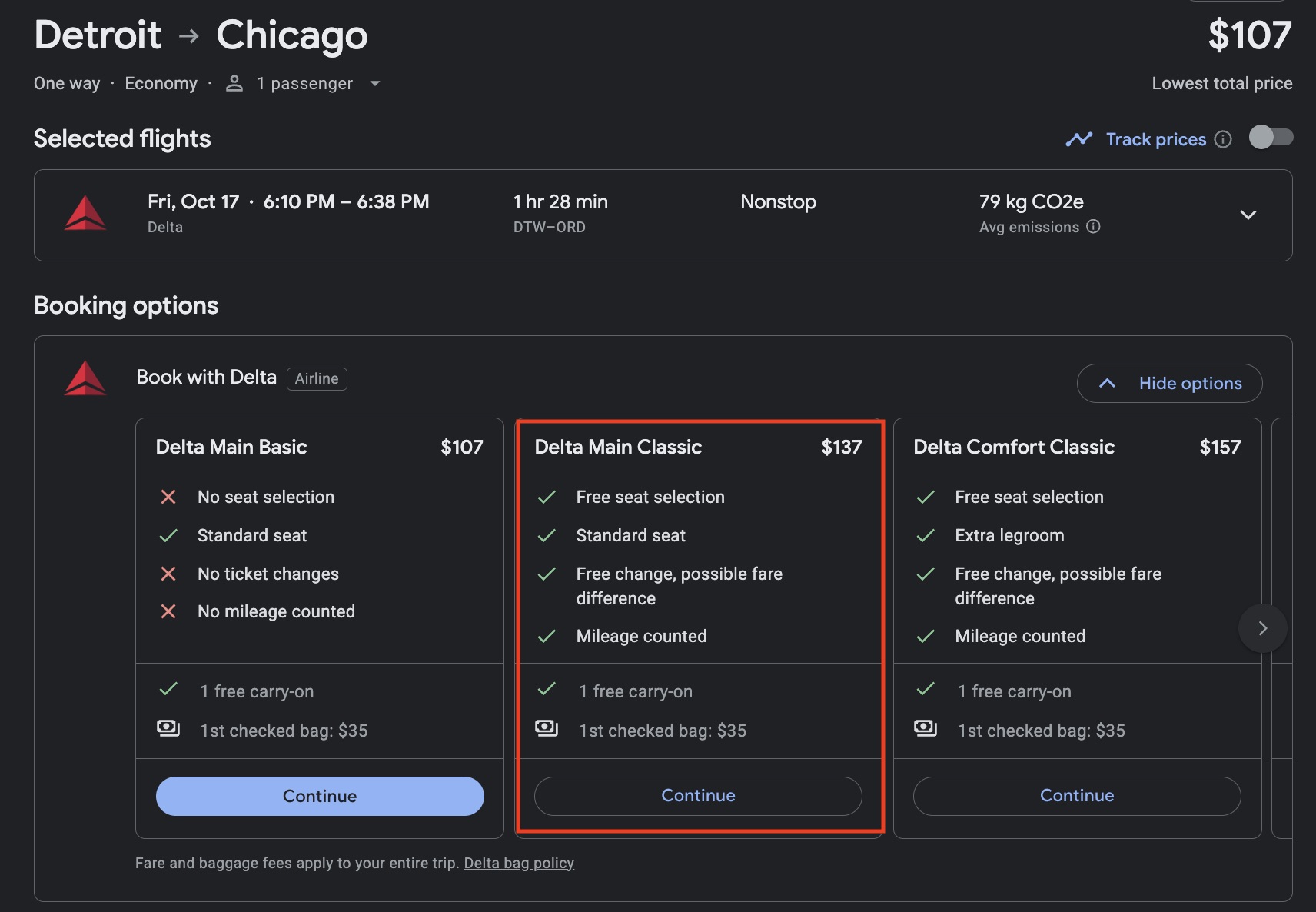The image size is (1316, 912).
Task: Click the checkmark beside Extra legroom
Action: tap(926, 535)
